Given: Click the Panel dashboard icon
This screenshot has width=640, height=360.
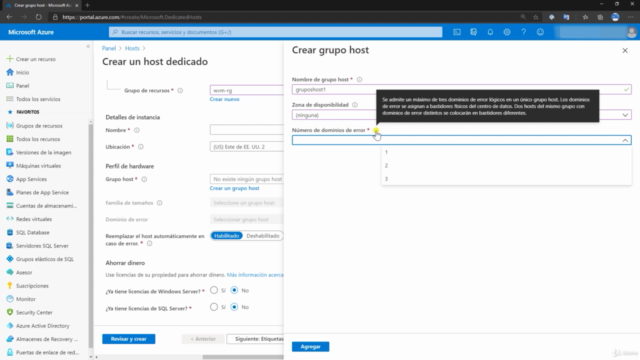Looking at the screenshot, I should point(10,86).
